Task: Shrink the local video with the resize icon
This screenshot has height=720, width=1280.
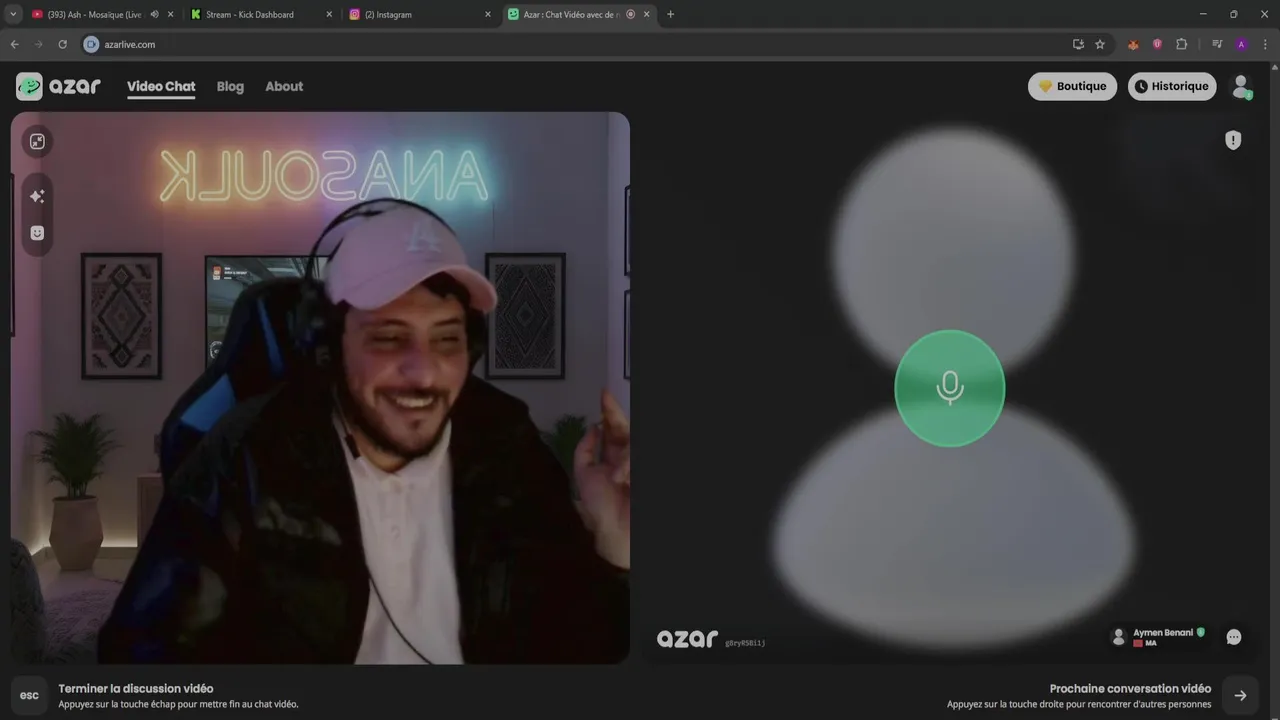Action: pyautogui.click(x=37, y=142)
